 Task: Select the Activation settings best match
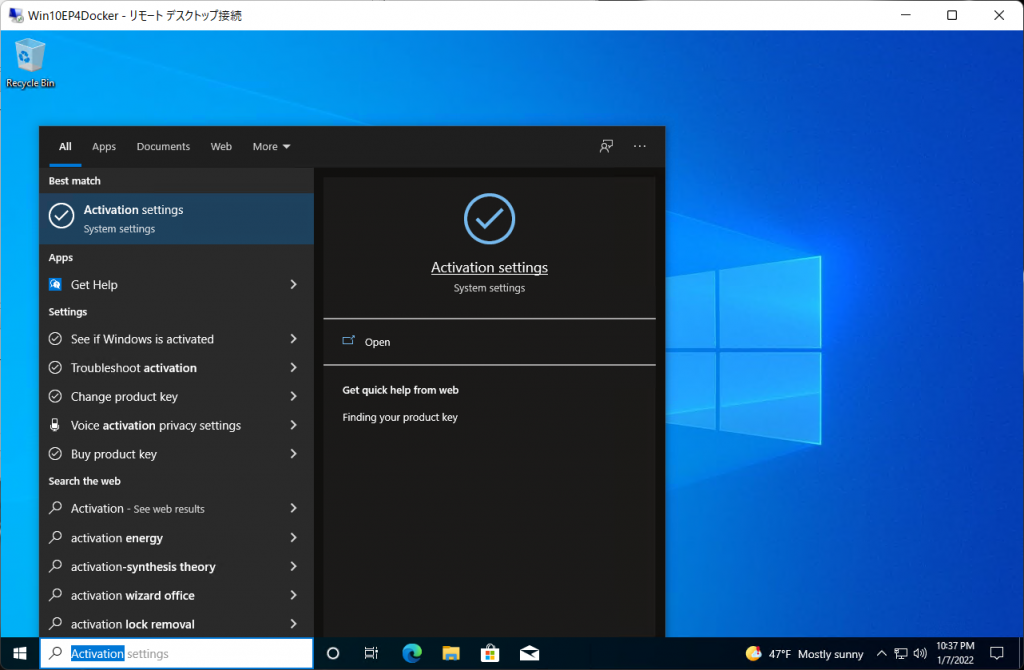(176, 219)
